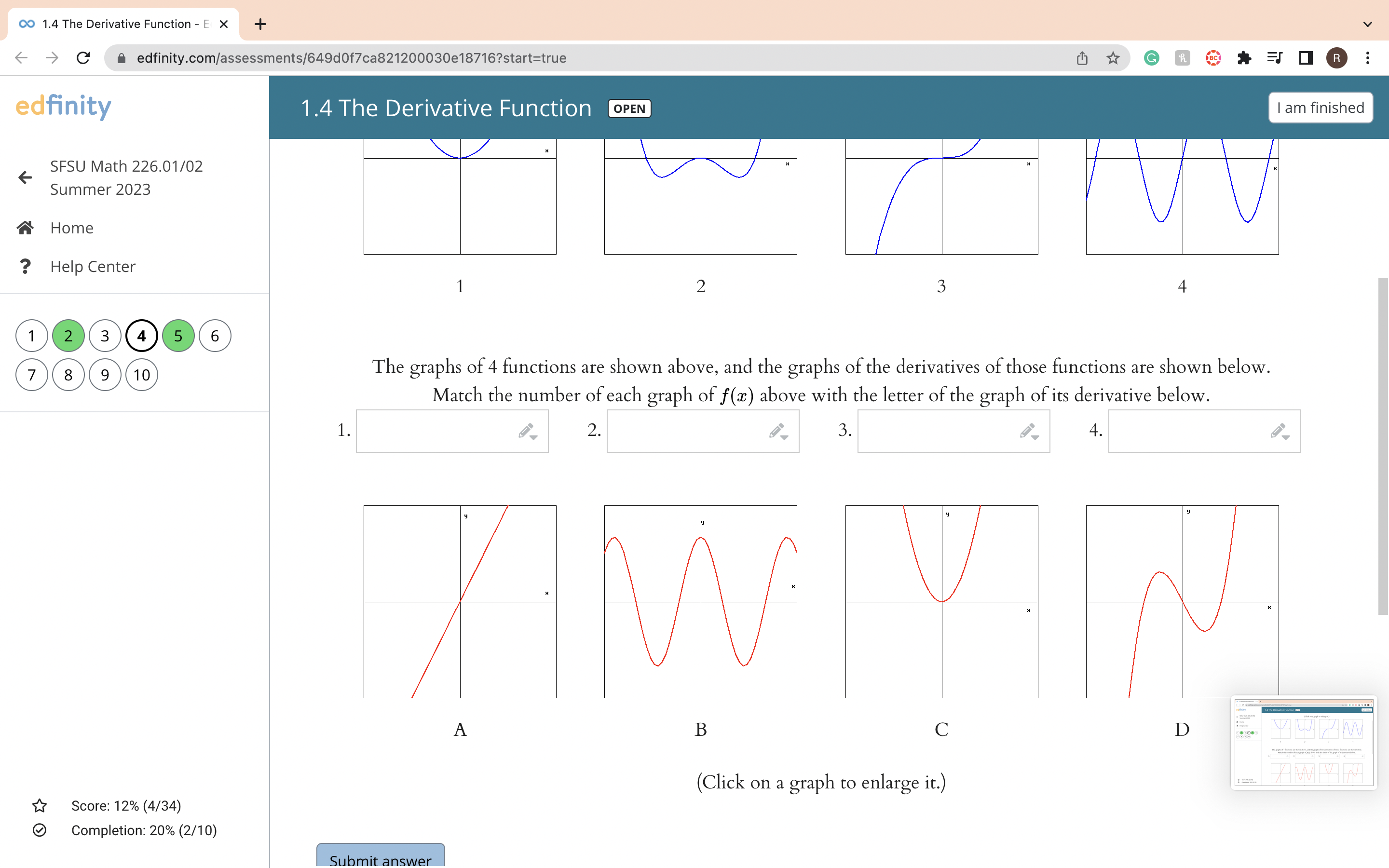Click the I am finished button
This screenshot has width=1389, height=868.
coord(1320,108)
